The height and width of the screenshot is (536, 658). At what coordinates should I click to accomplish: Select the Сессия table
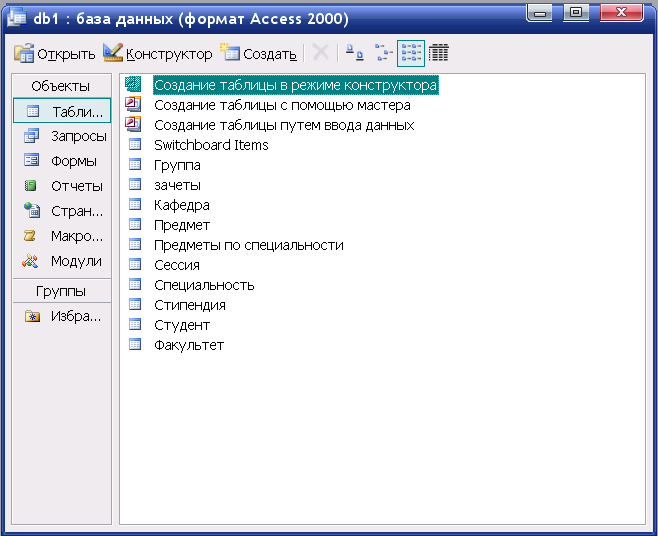pos(177,265)
